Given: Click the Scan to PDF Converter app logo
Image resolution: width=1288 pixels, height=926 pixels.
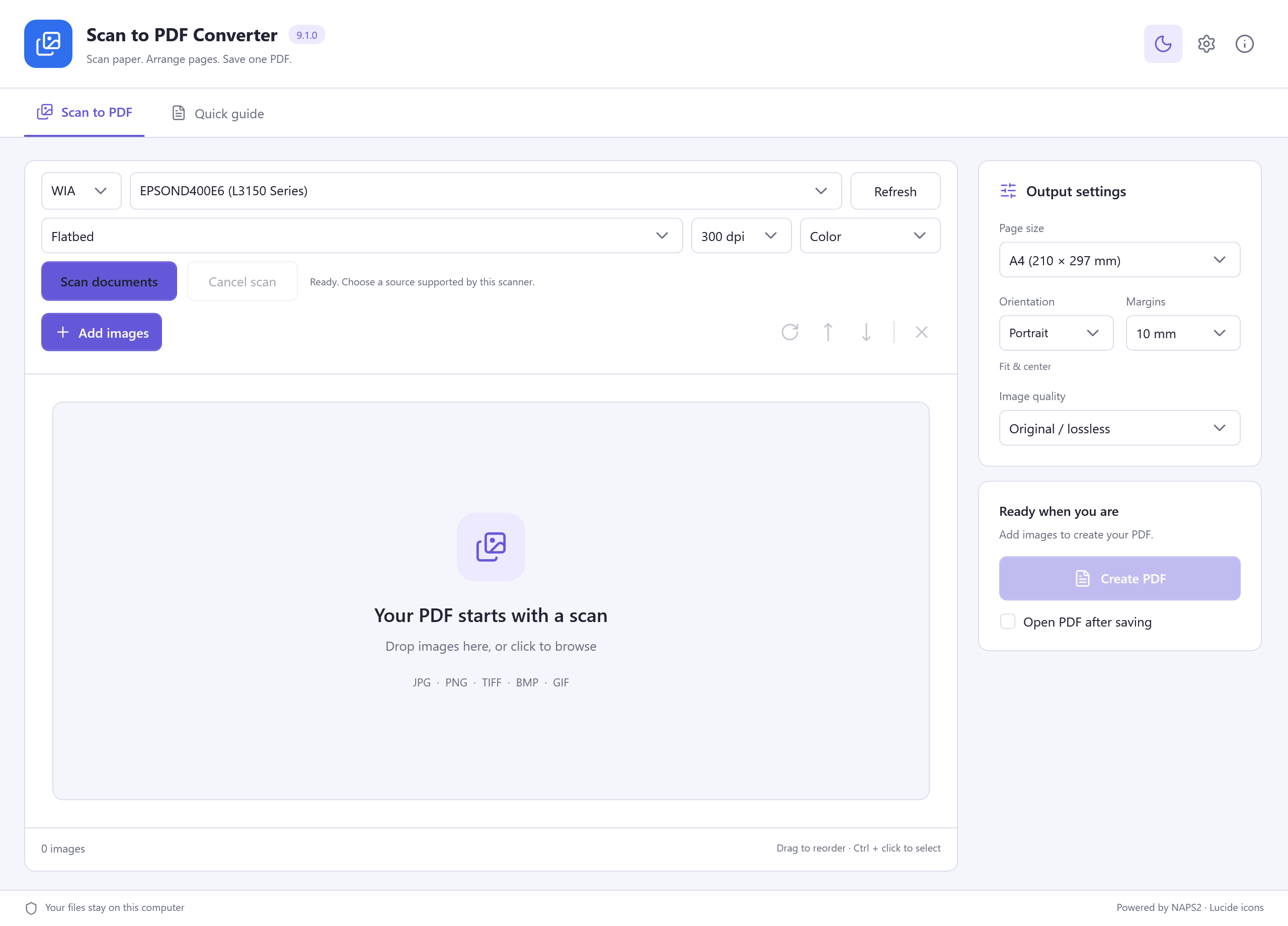Looking at the screenshot, I should tap(48, 44).
